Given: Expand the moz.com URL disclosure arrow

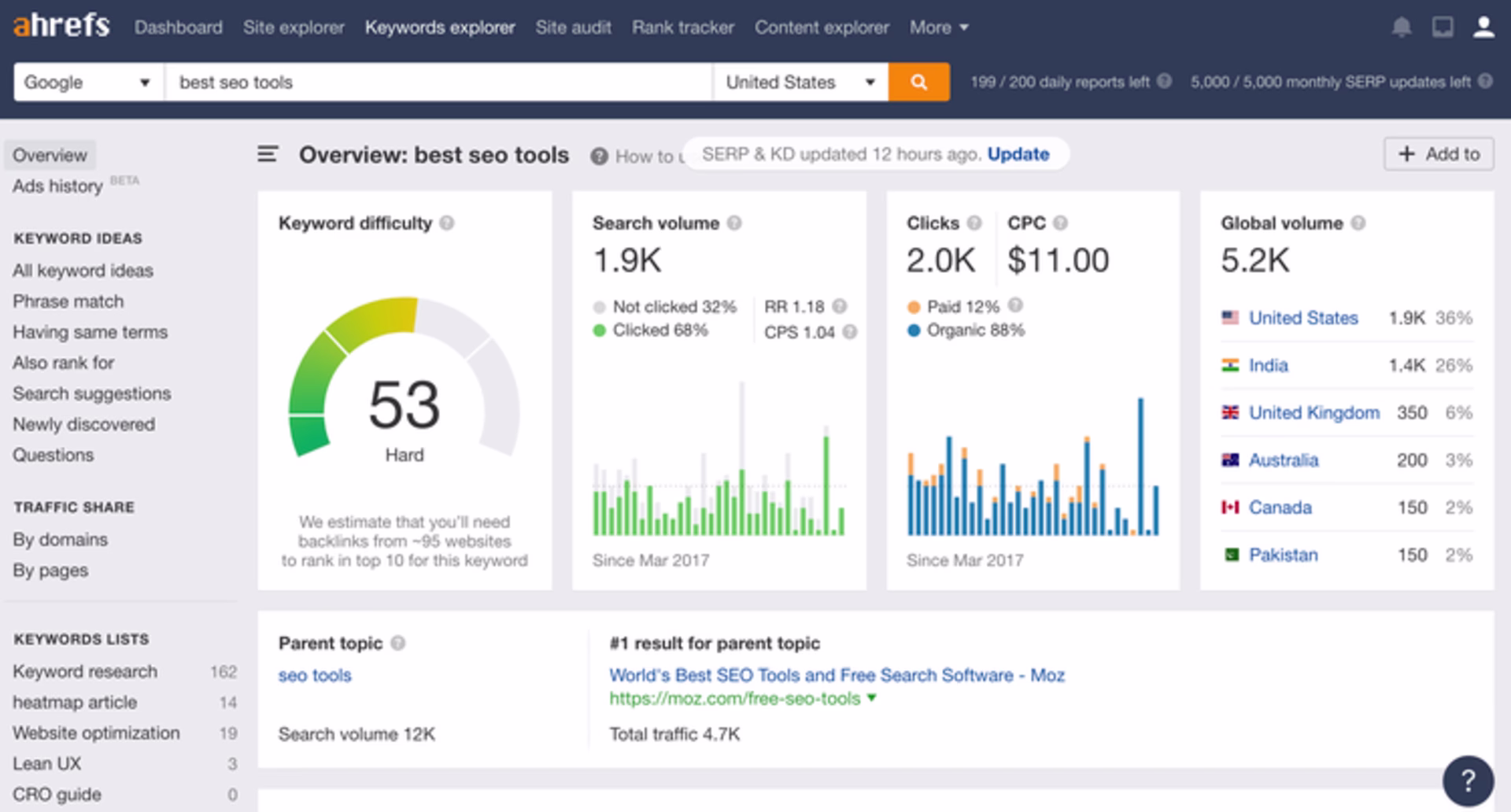Looking at the screenshot, I should pyautogui.click(x=871, y=698).
